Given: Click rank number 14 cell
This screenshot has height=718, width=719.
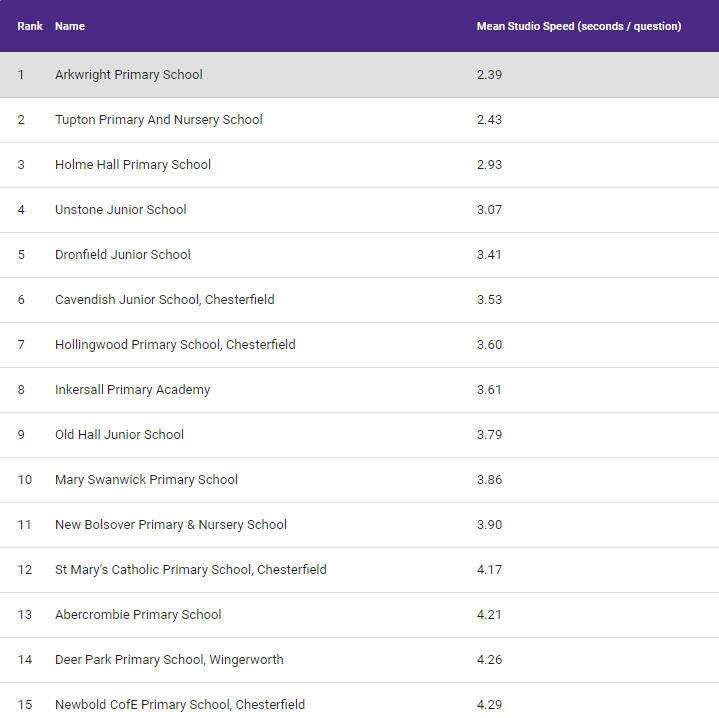Looking at the screenshot, I should point(25,659).
